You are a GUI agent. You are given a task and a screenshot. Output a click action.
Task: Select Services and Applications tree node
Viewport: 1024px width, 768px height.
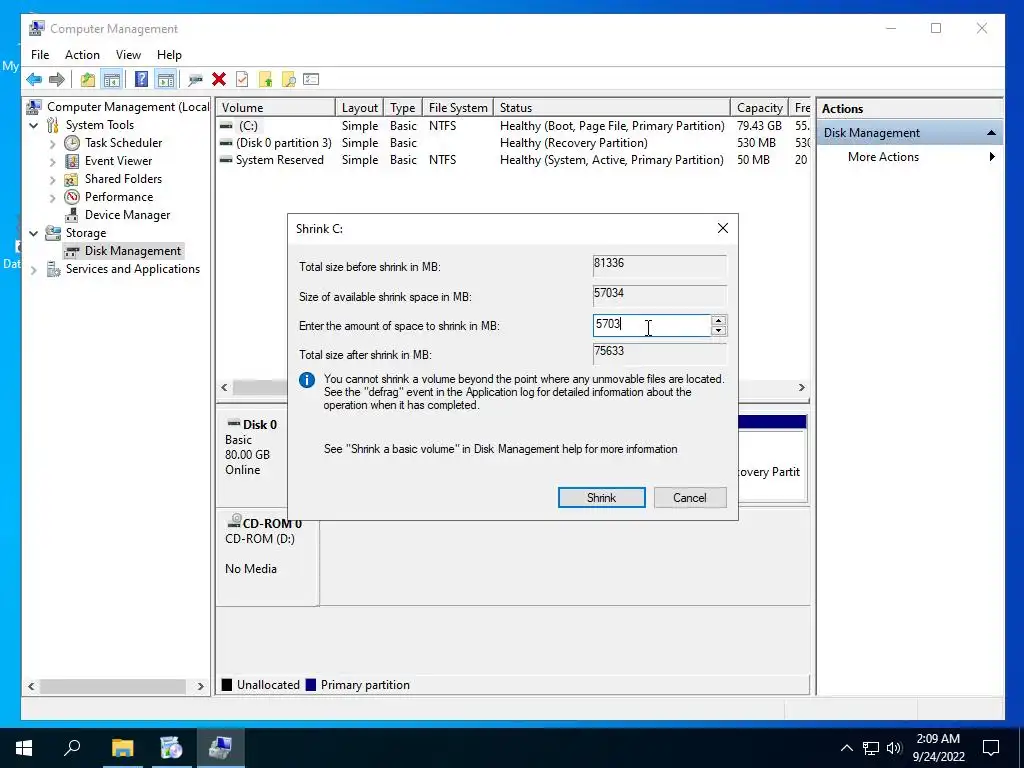[x=133, y=269]
